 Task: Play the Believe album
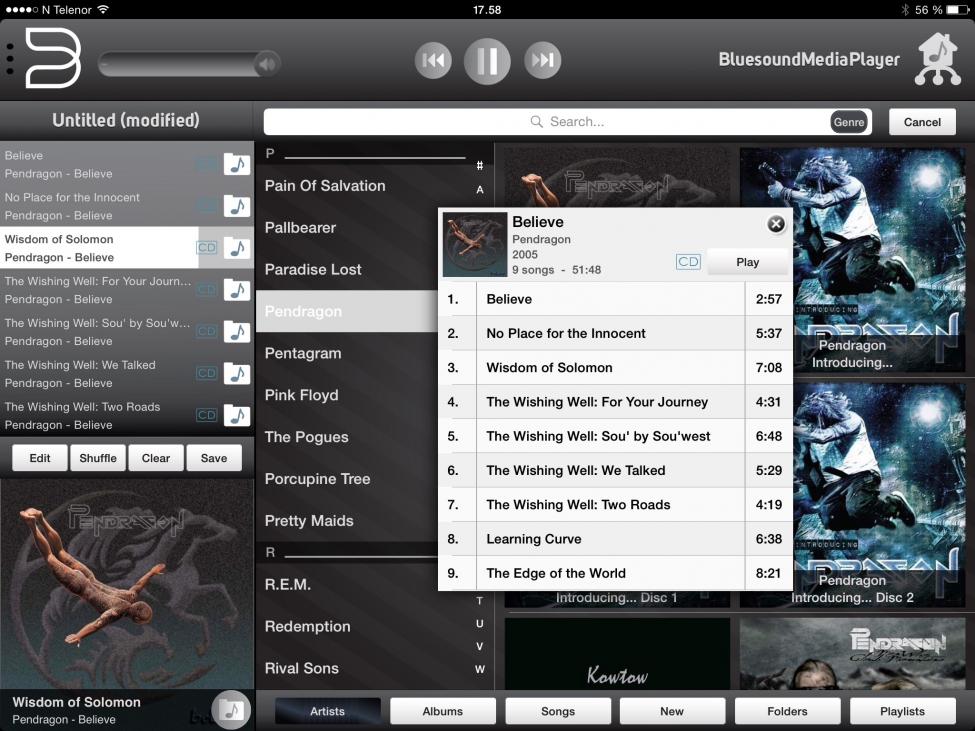747,262
